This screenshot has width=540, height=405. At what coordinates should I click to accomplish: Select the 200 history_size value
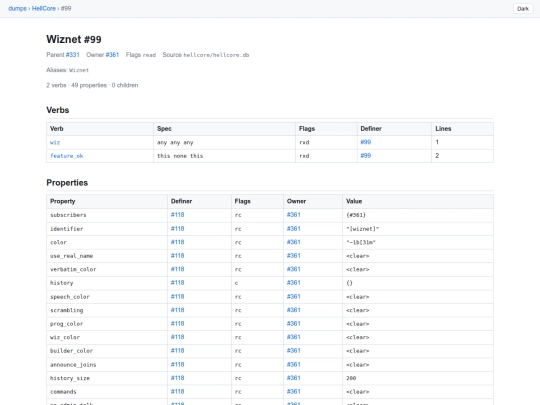point(351,378)
